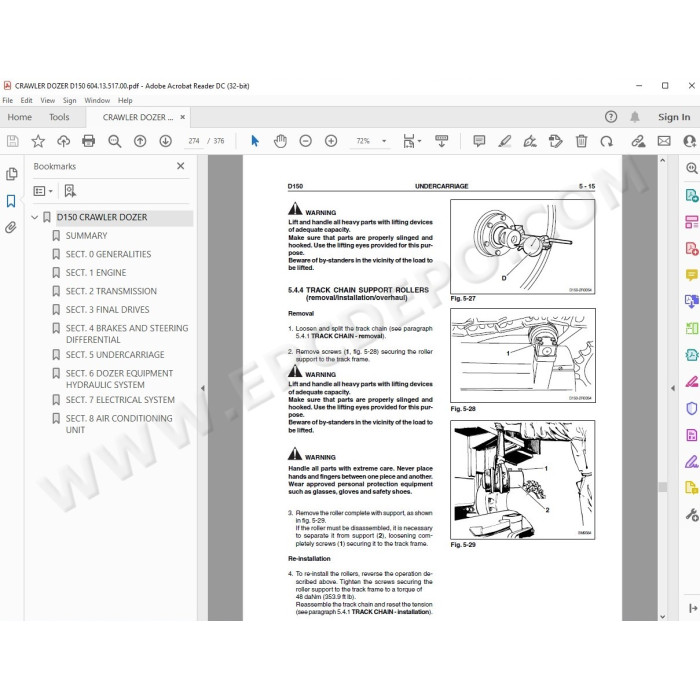700x700 pixels.
Task: Open Find text magnifier icon
Action: click(114, 142)
